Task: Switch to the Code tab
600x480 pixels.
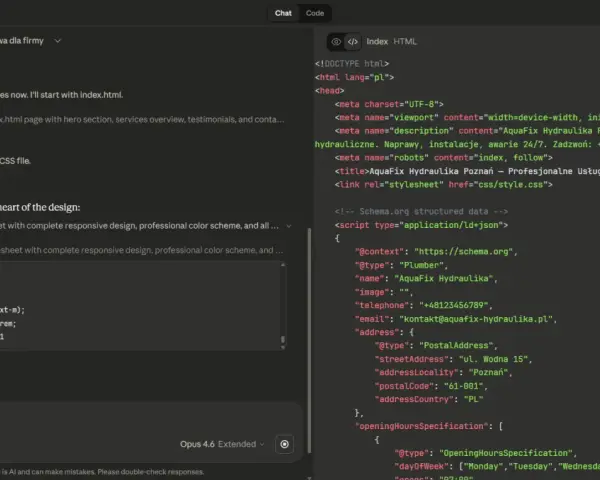Action: 315,13
